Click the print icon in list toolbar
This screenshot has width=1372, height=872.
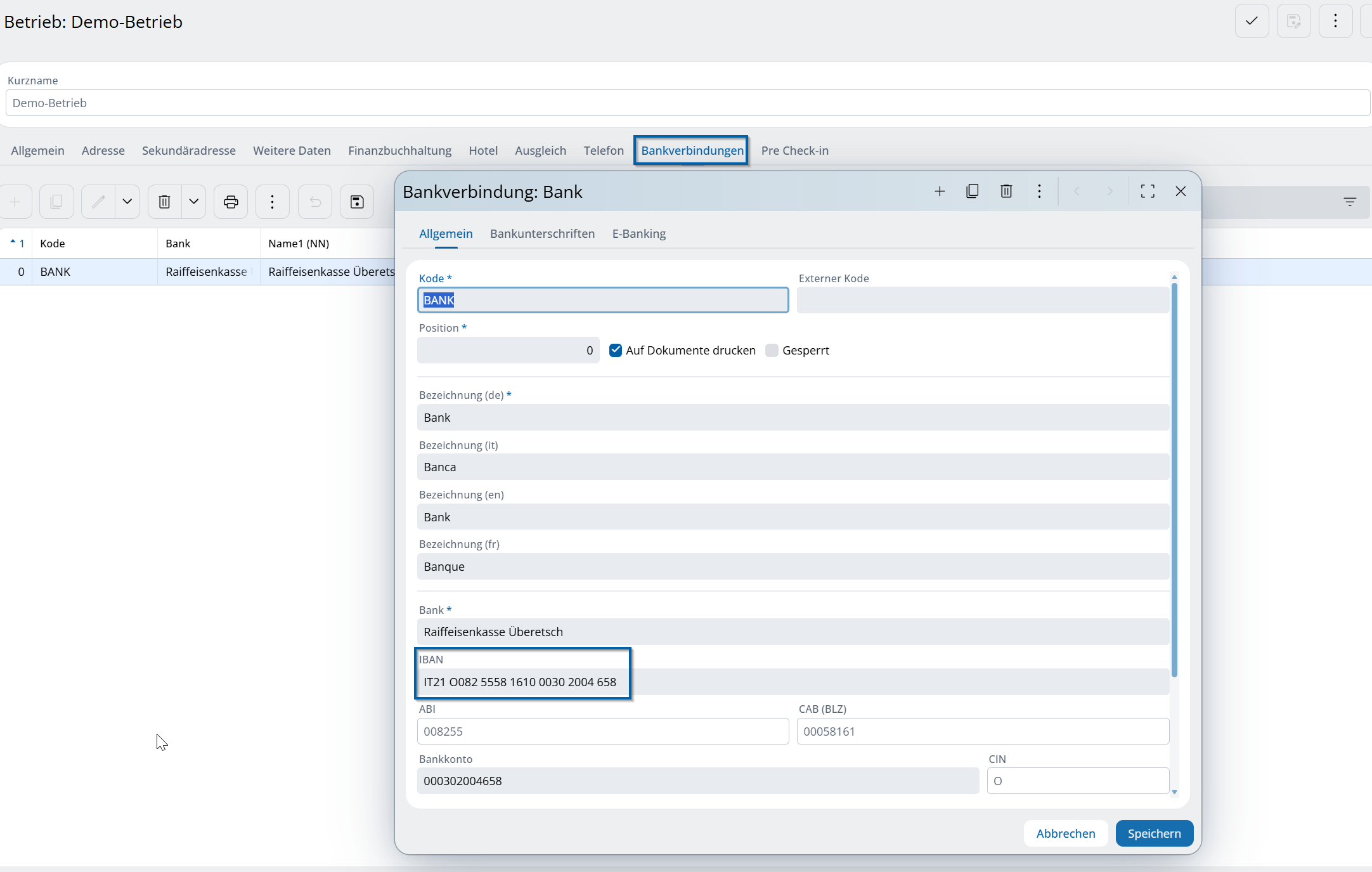pos(231,202)
